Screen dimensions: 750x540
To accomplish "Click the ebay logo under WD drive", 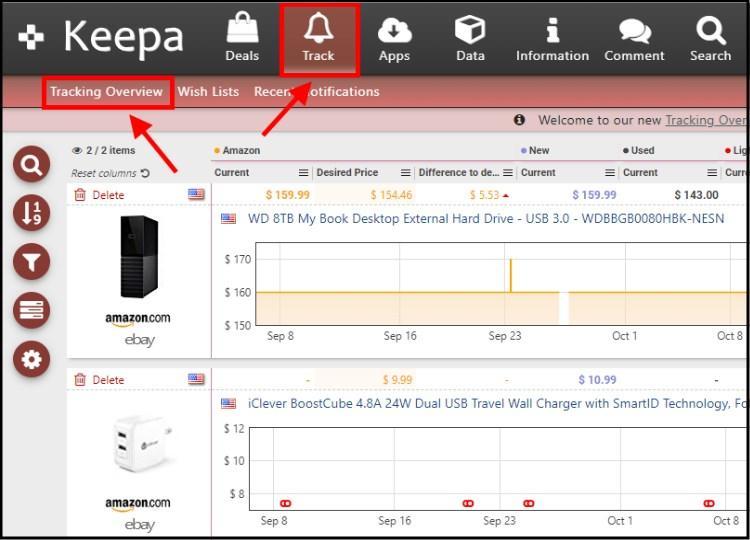I will 140,340.
